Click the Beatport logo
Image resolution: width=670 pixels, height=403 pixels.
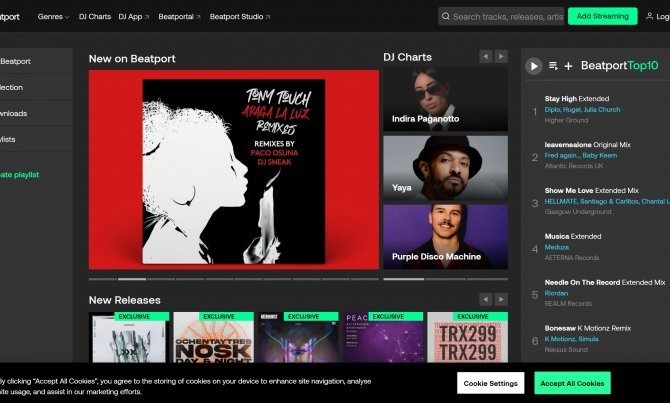10,17
